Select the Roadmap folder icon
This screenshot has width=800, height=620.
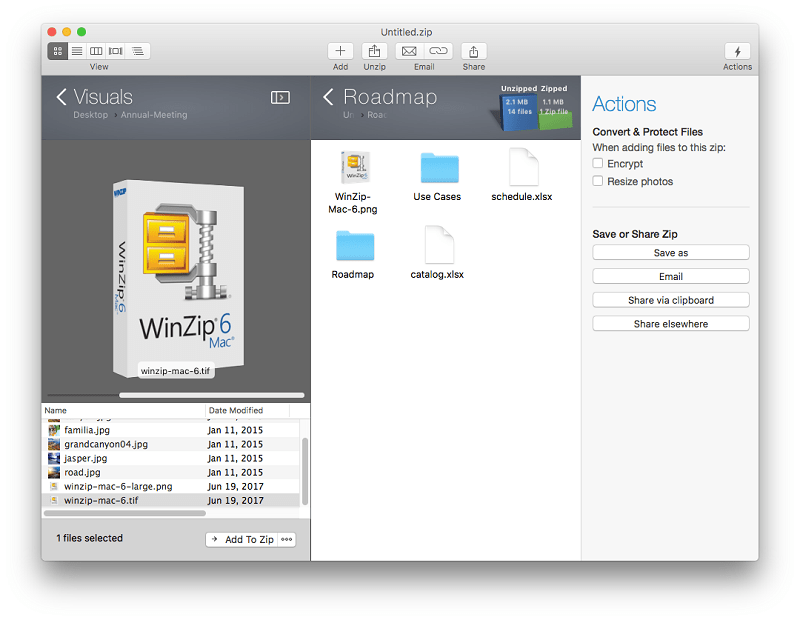click(x=355, y=245)
